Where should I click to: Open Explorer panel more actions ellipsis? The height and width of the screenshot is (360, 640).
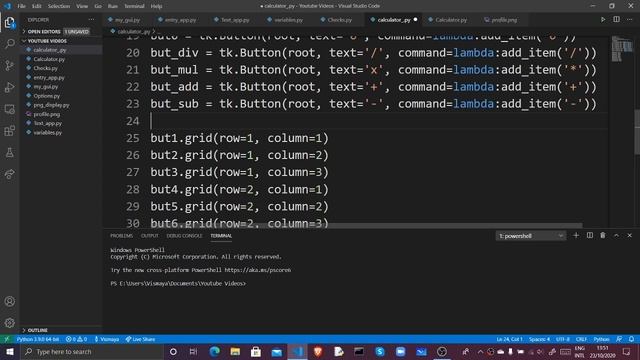tap(91, 20)
